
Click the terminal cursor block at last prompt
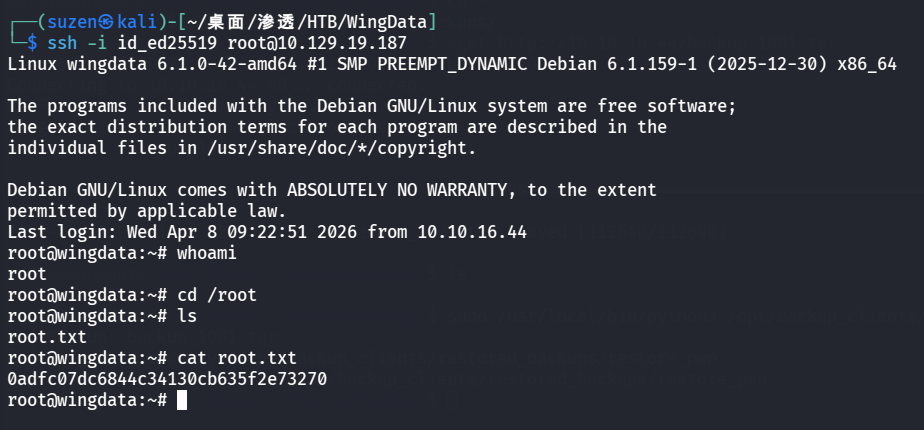(x=181, y=400)
